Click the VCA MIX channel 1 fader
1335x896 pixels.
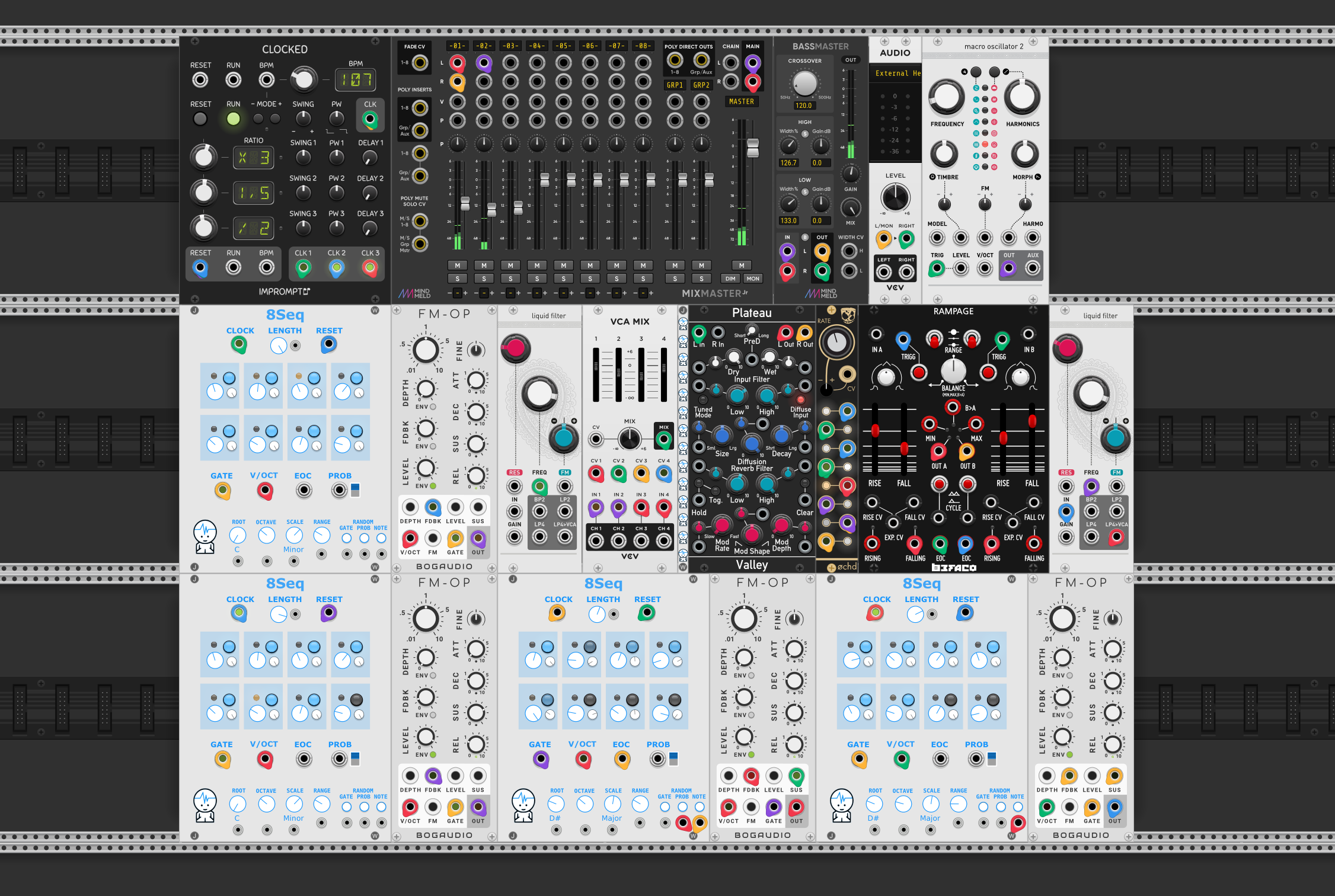[x=596, y=375]
